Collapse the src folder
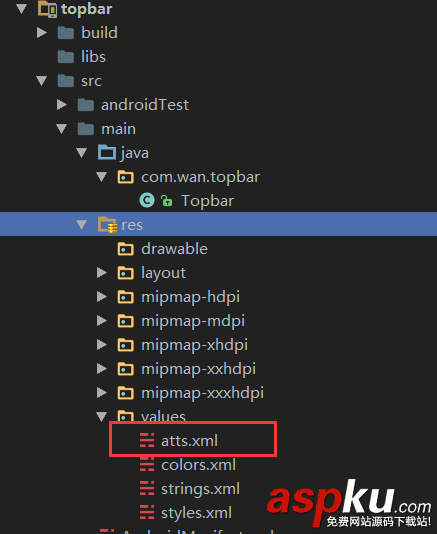Viewport: 437px width, 534px height. [42, 81]
